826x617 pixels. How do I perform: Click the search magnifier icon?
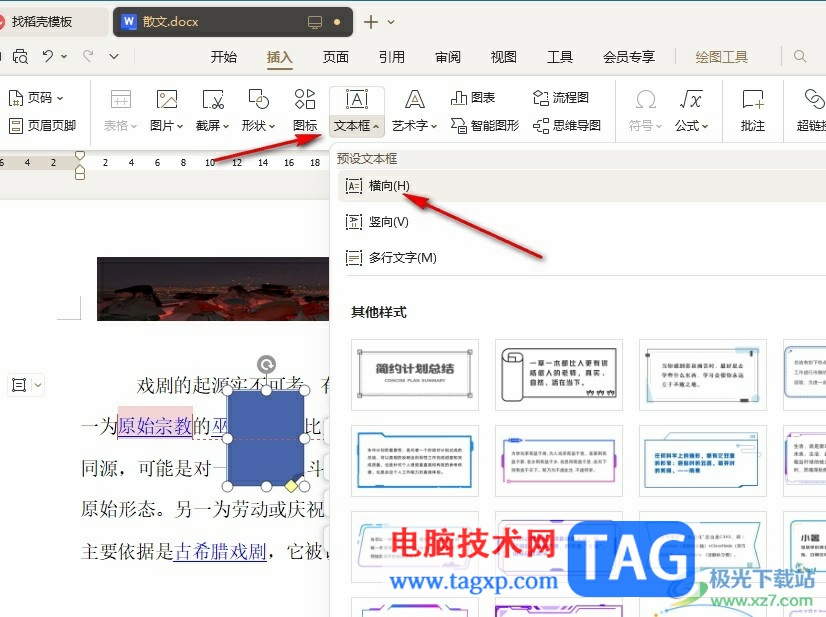800,56
